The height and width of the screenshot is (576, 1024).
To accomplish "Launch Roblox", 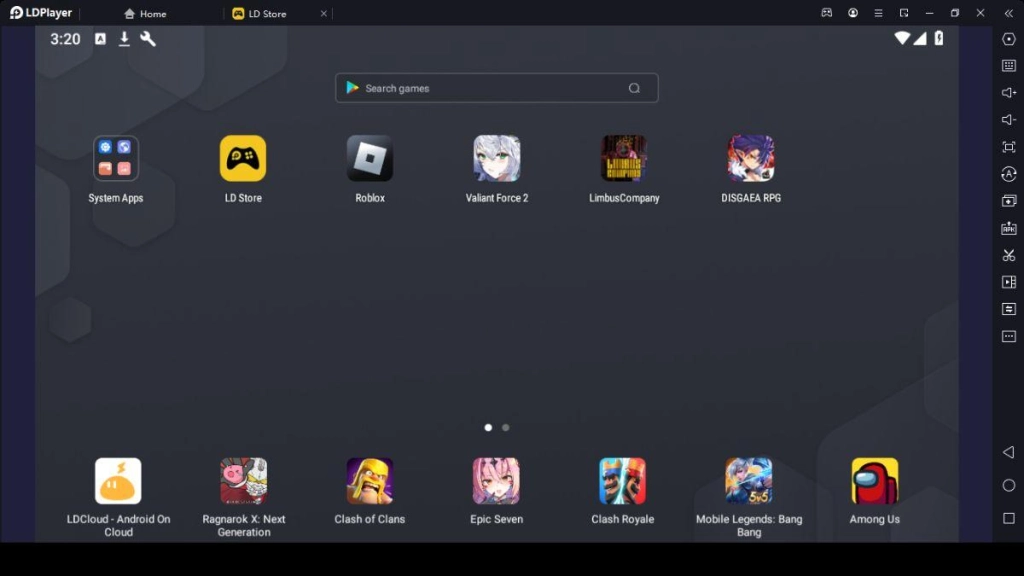I will pyautogui.click(x=369, y=158).
